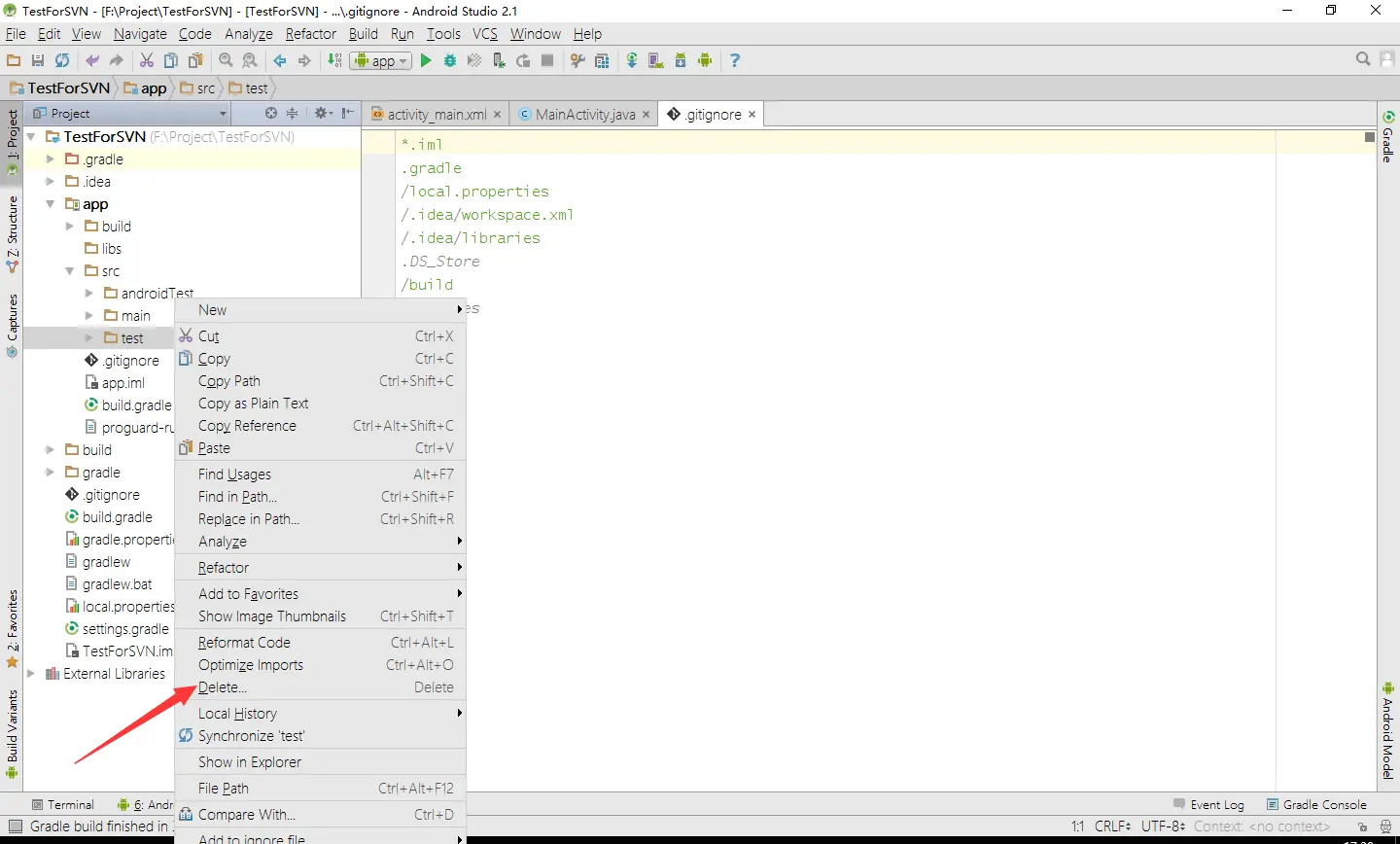Image resolution: width=1400 pixels, height=844 pixels.
Task: Click Scroll from Source target icon
Action: coord(271,114)
